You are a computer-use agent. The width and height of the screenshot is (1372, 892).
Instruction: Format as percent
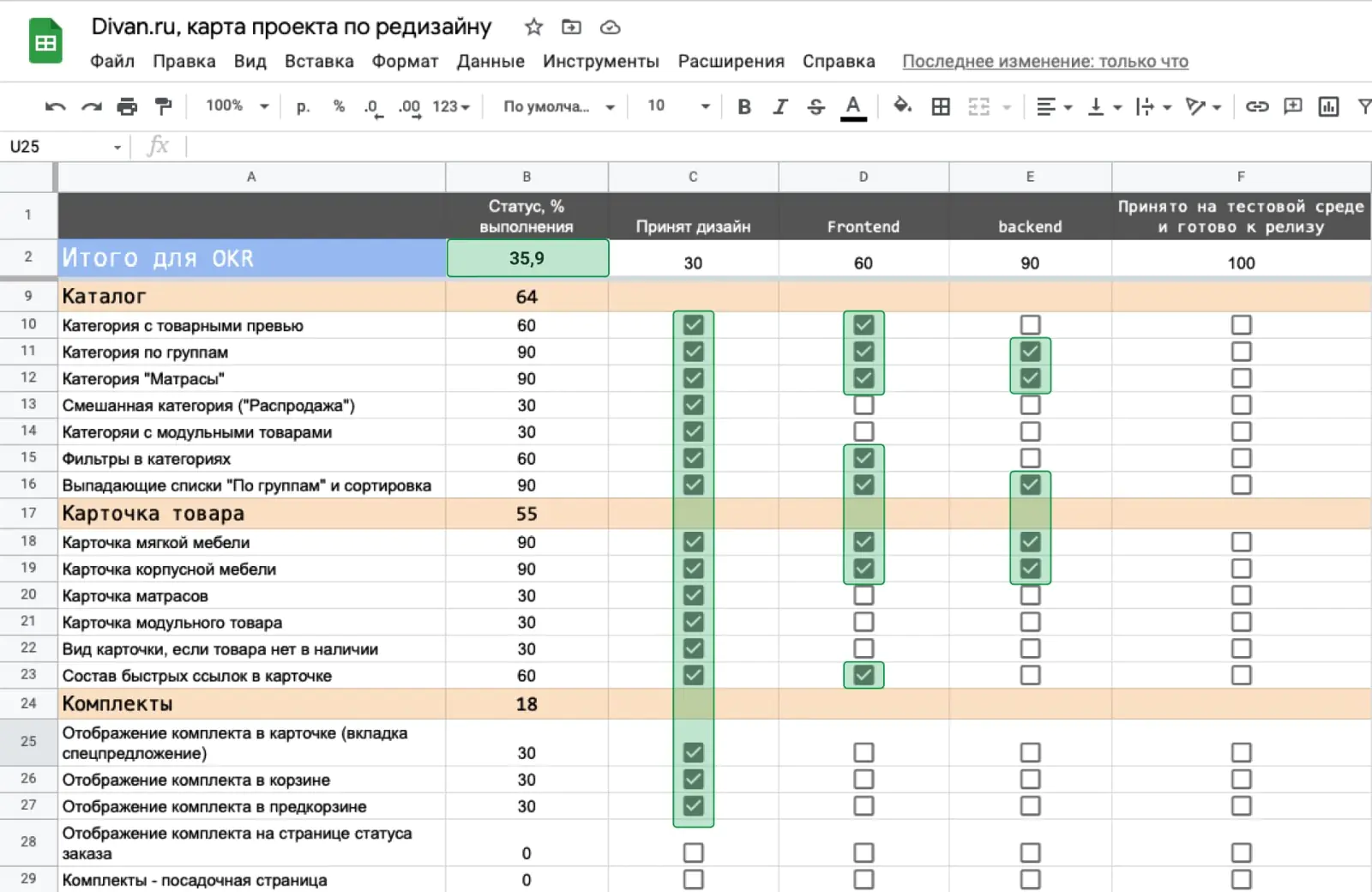click(x=339, y=106)
